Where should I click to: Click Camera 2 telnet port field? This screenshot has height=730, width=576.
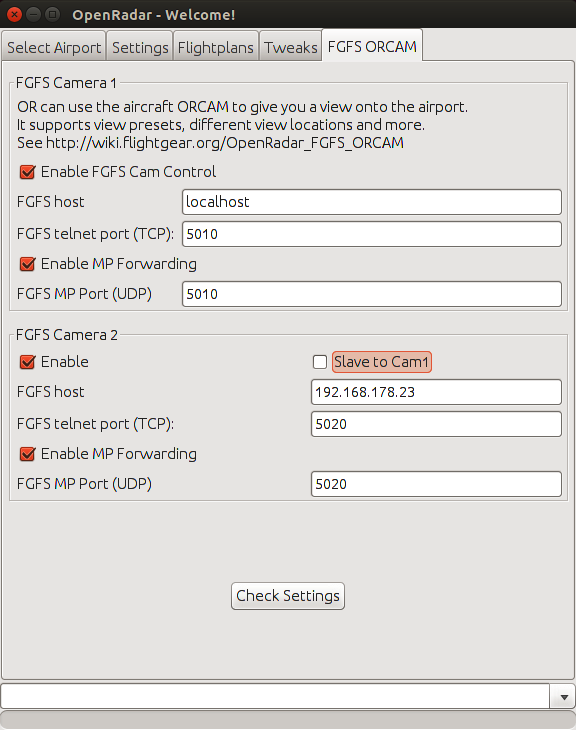click(436, 424)
